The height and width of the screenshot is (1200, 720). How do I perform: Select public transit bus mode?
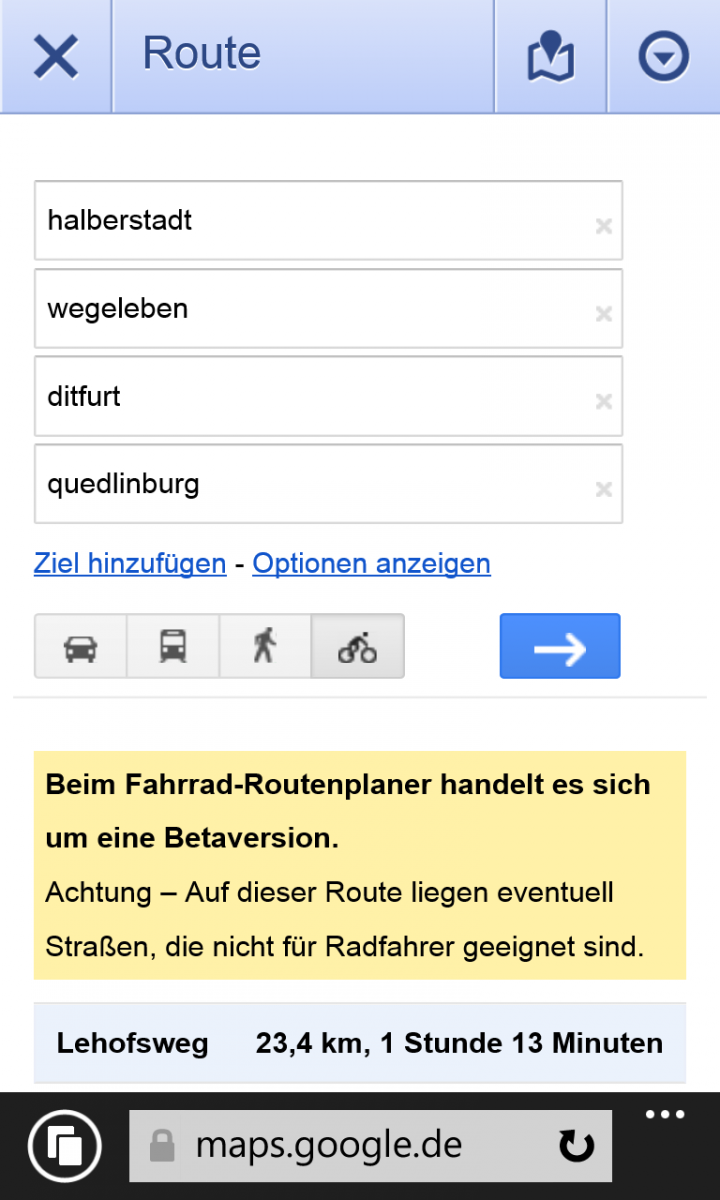coord(173,646)
